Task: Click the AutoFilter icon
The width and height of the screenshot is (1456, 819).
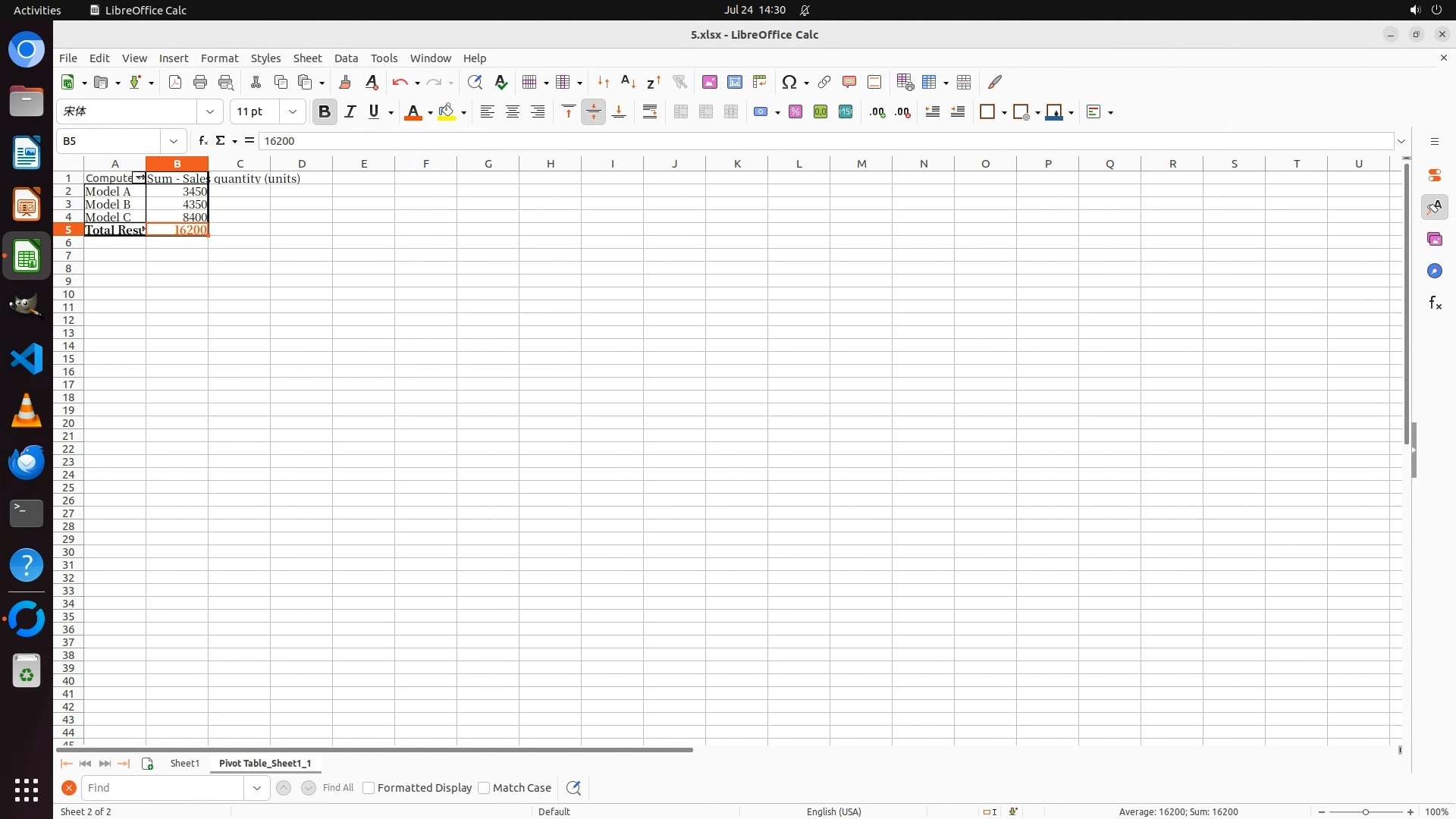Action: (x=679, y=82)
